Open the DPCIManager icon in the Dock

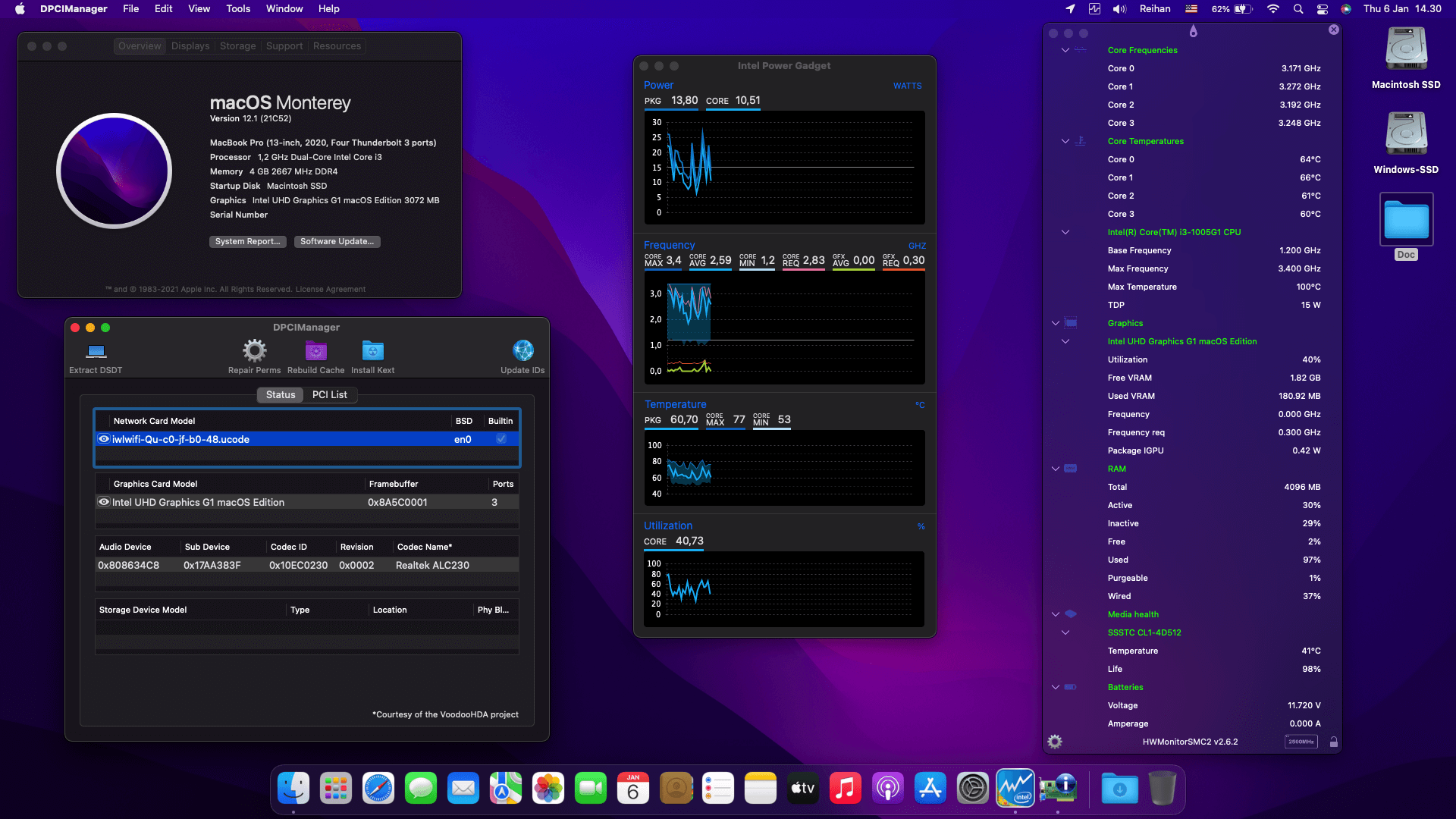click(1058, 789)
